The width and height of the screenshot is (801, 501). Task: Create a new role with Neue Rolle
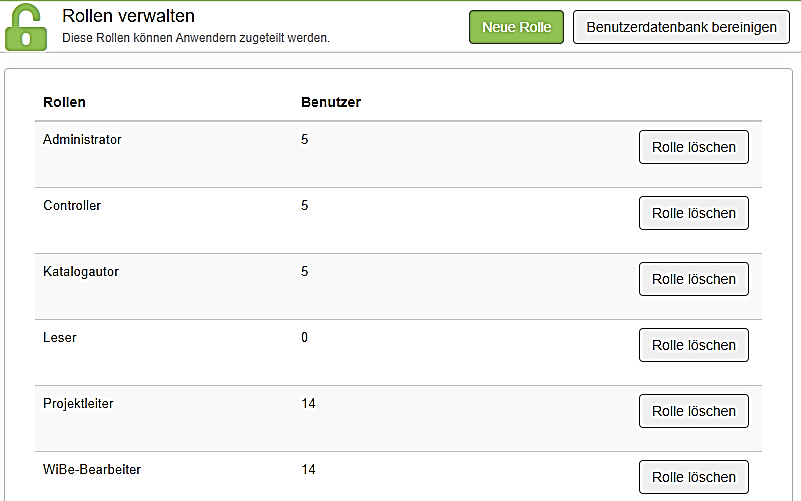(x=516, y=27)
